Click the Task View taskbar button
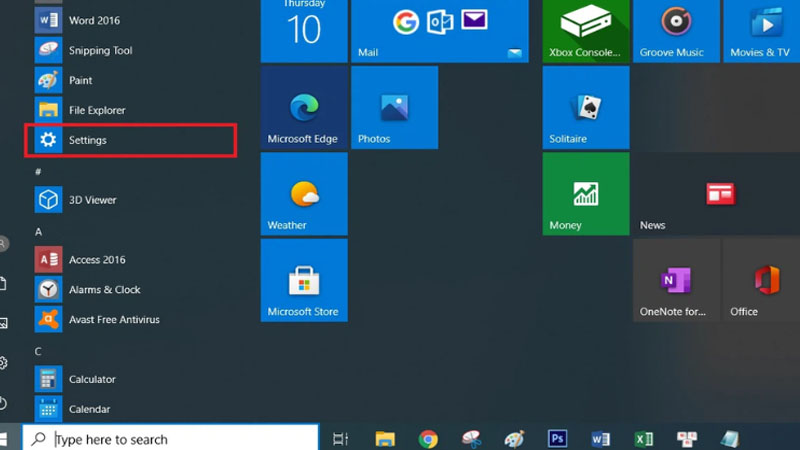Image resolution: width=800 pixels, height=450 pixels. (x=340, y=439)
